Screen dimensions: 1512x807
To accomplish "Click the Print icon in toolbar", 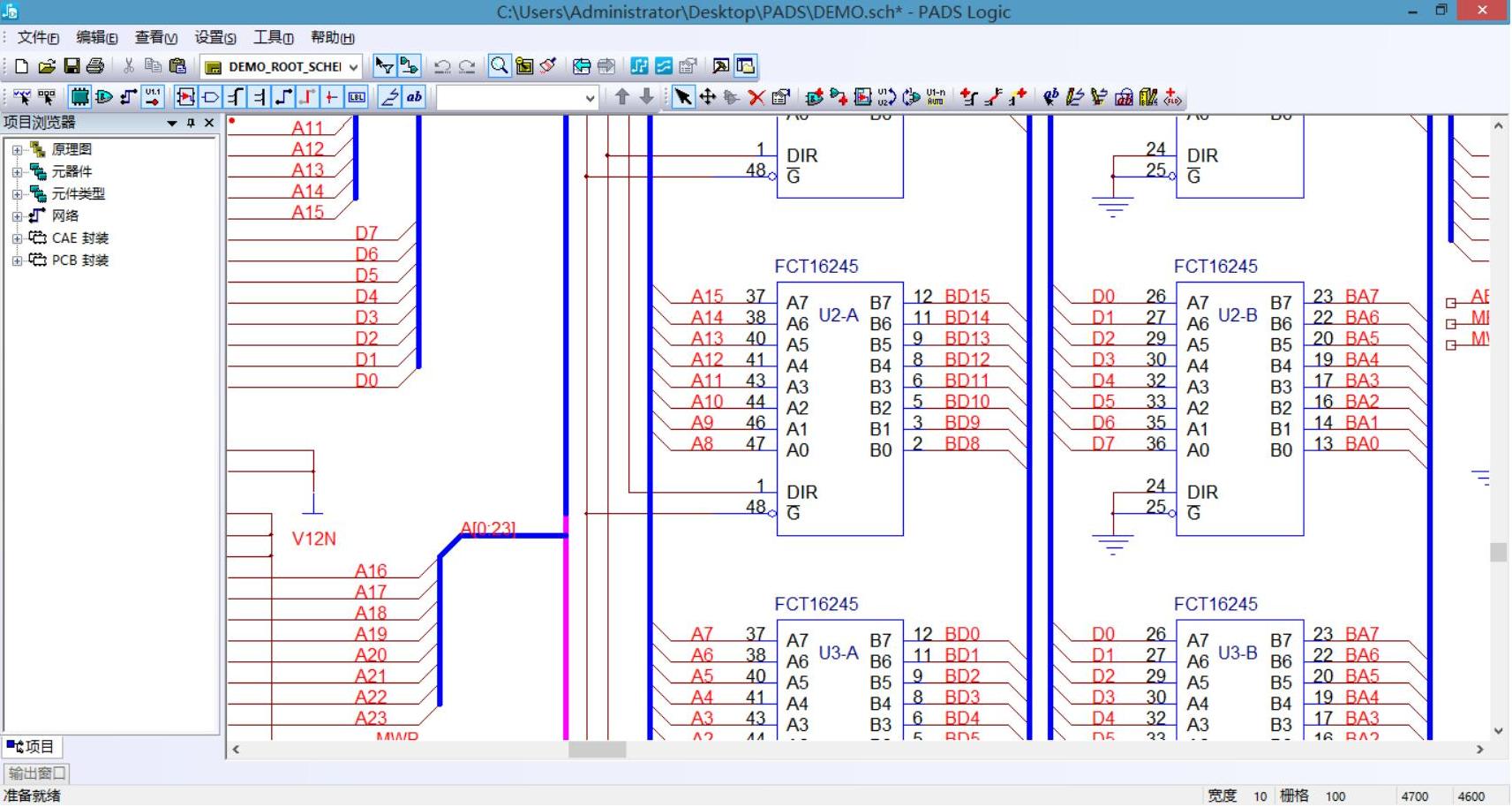I will tap(95, 66).
